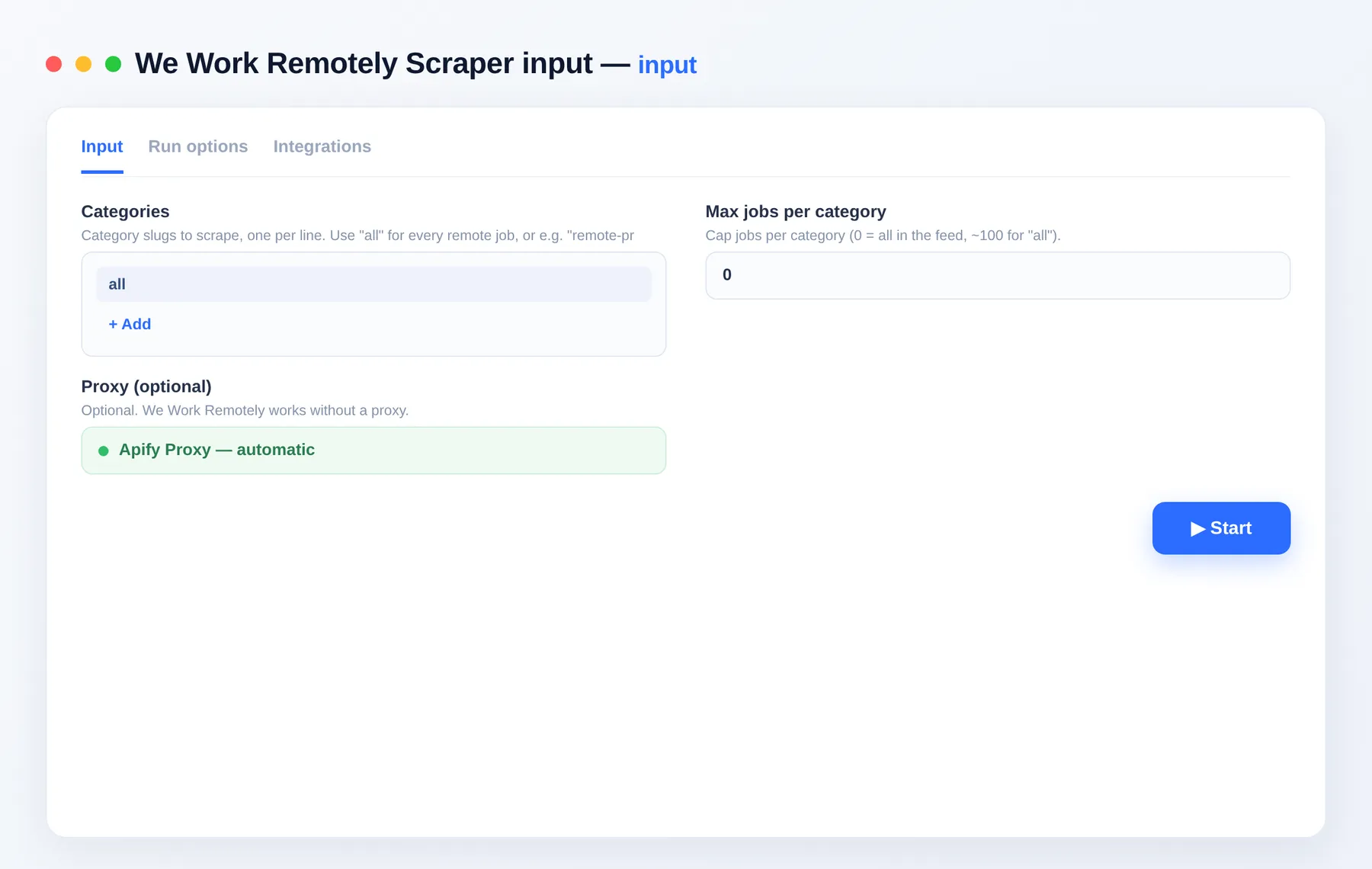Click the blue "input" title link
This screenshot has height=869, width=1372.
point(667,65)
